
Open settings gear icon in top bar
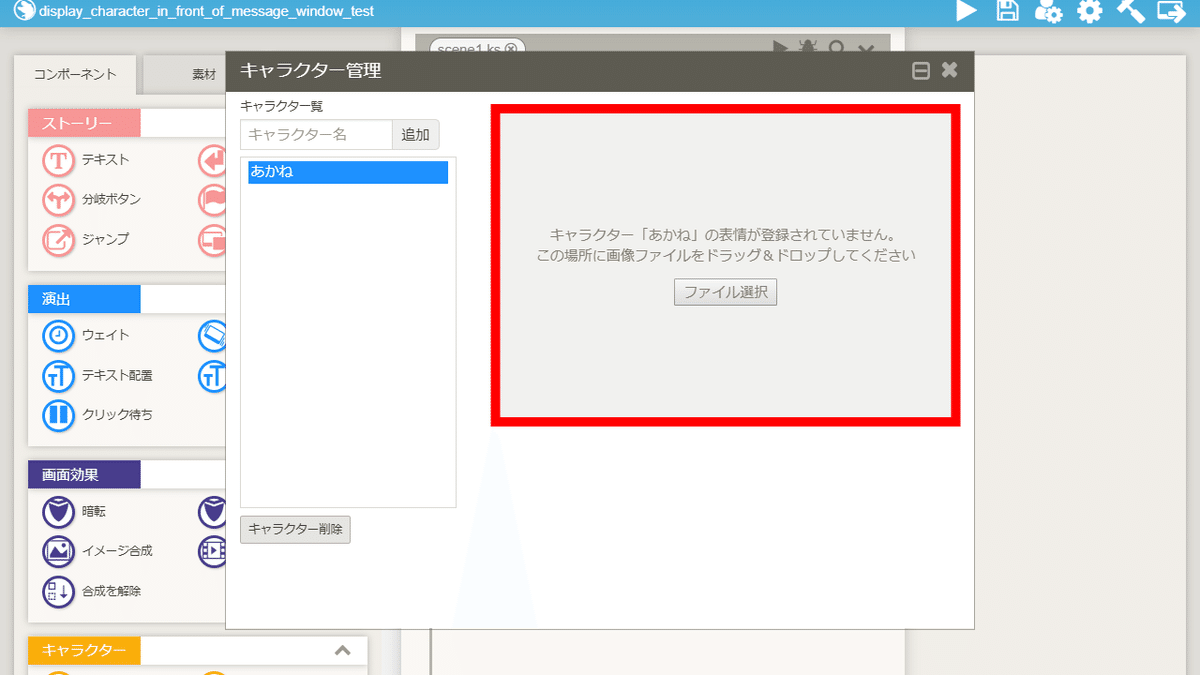coord(1089,12)
